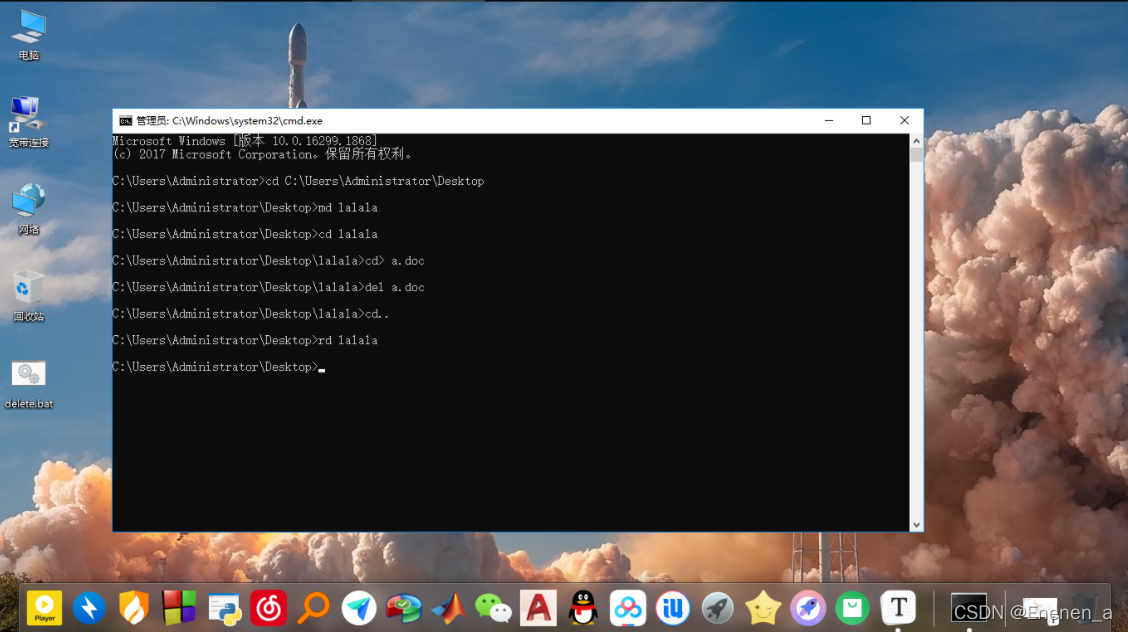Open MATLAB from the dock

coord(448,607)
